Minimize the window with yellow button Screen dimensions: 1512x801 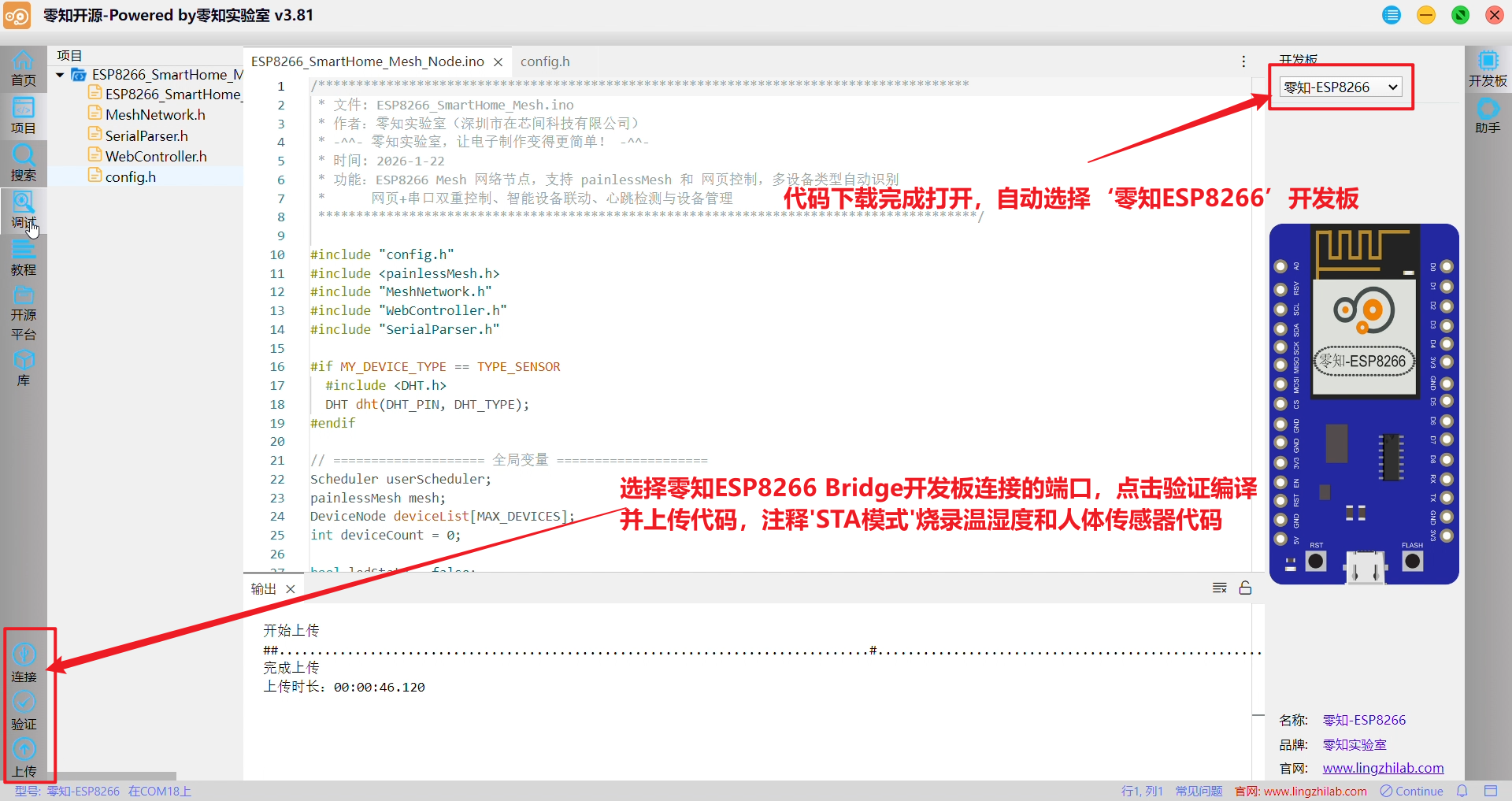click(x=1426, y=15)
